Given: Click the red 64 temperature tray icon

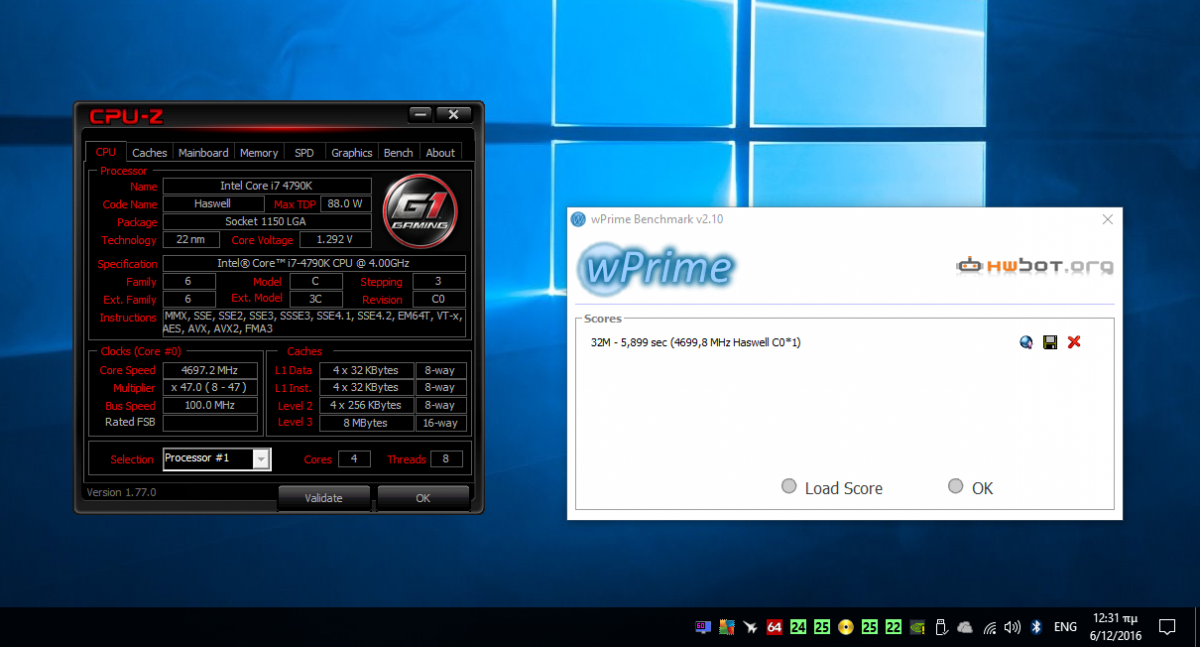Looking at the screenshot, I should (x=774, y=627).
